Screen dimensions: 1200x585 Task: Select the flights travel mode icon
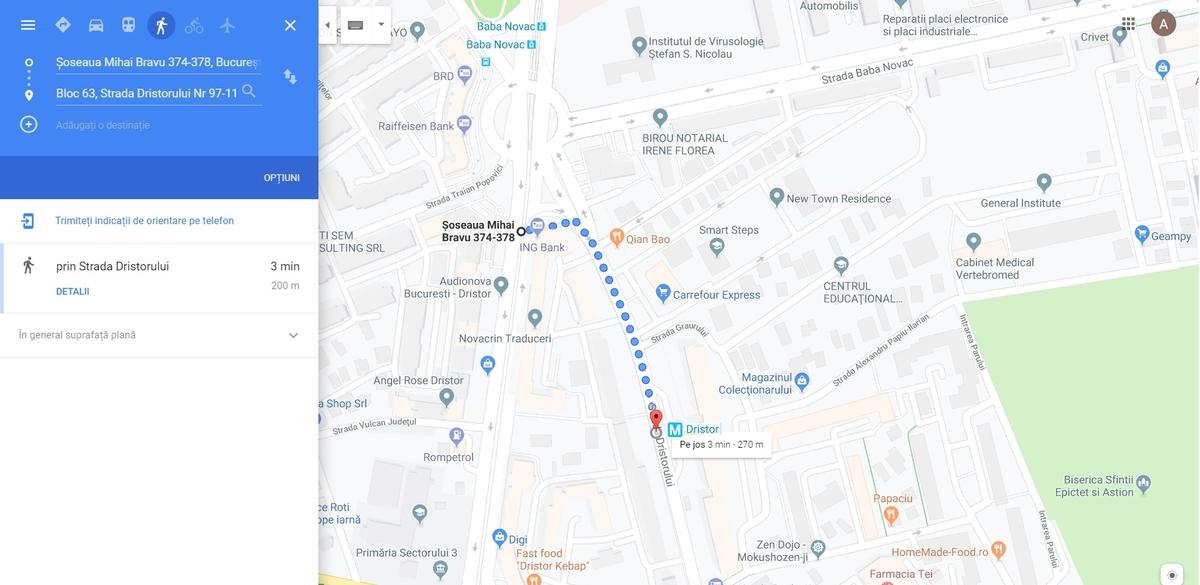(x=227, y=25)
